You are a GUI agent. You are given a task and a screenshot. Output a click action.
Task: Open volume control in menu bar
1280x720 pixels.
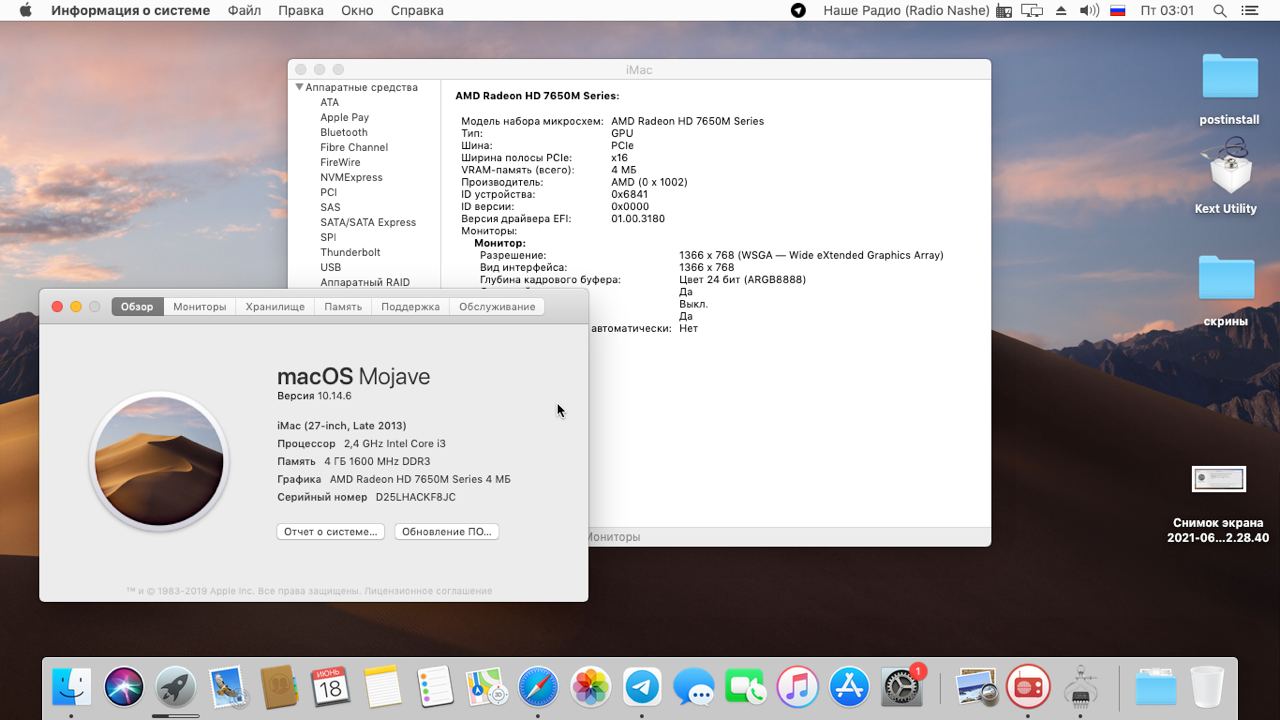(1089, 10)
